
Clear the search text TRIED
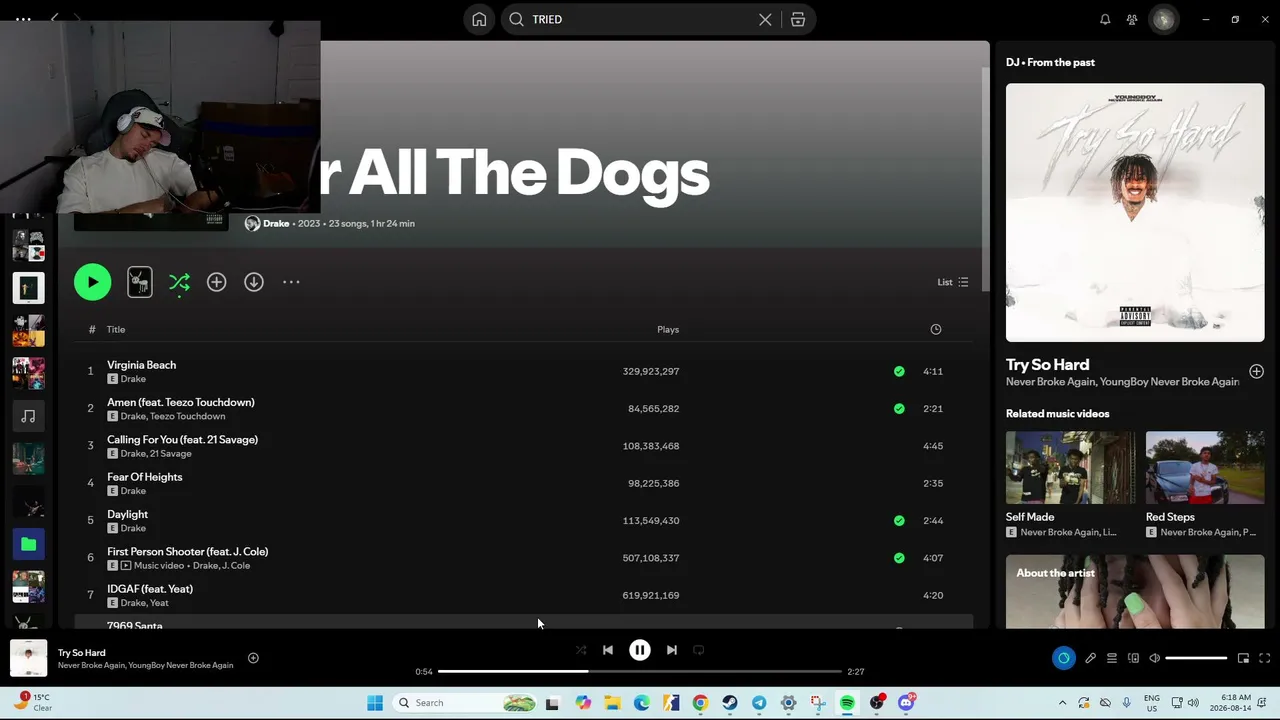(765, 19)
